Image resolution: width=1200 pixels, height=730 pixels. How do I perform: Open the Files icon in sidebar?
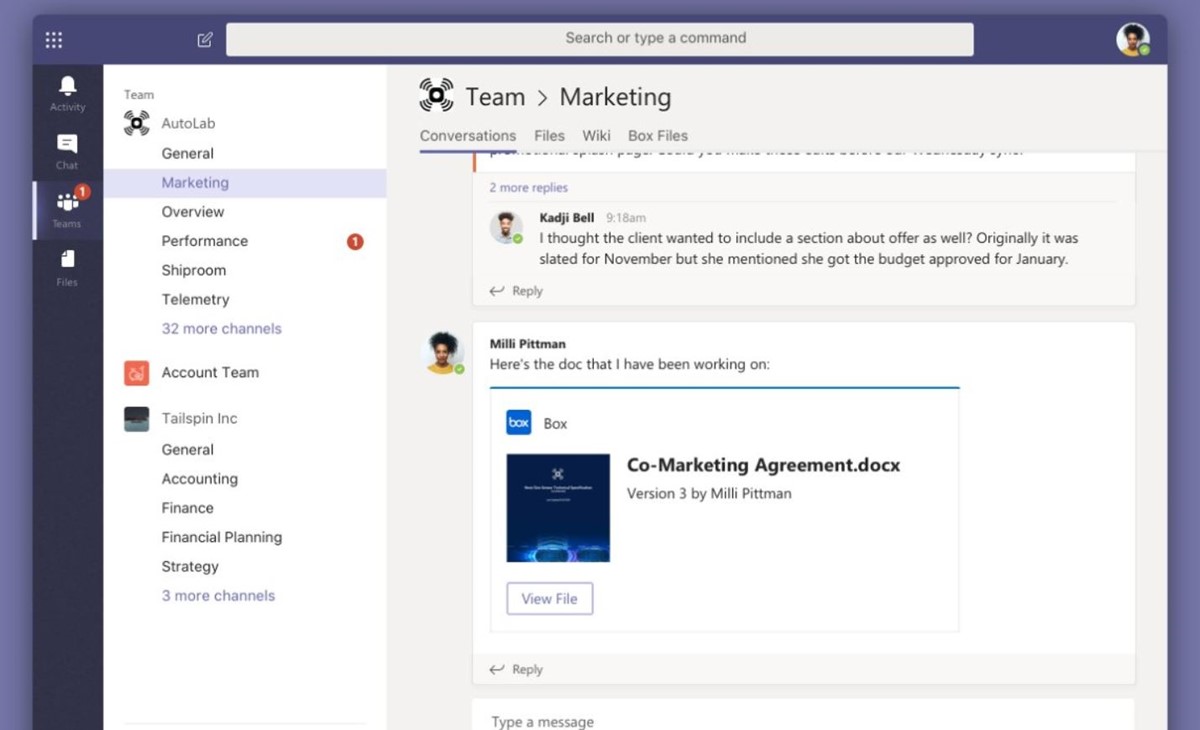[67, 260]
